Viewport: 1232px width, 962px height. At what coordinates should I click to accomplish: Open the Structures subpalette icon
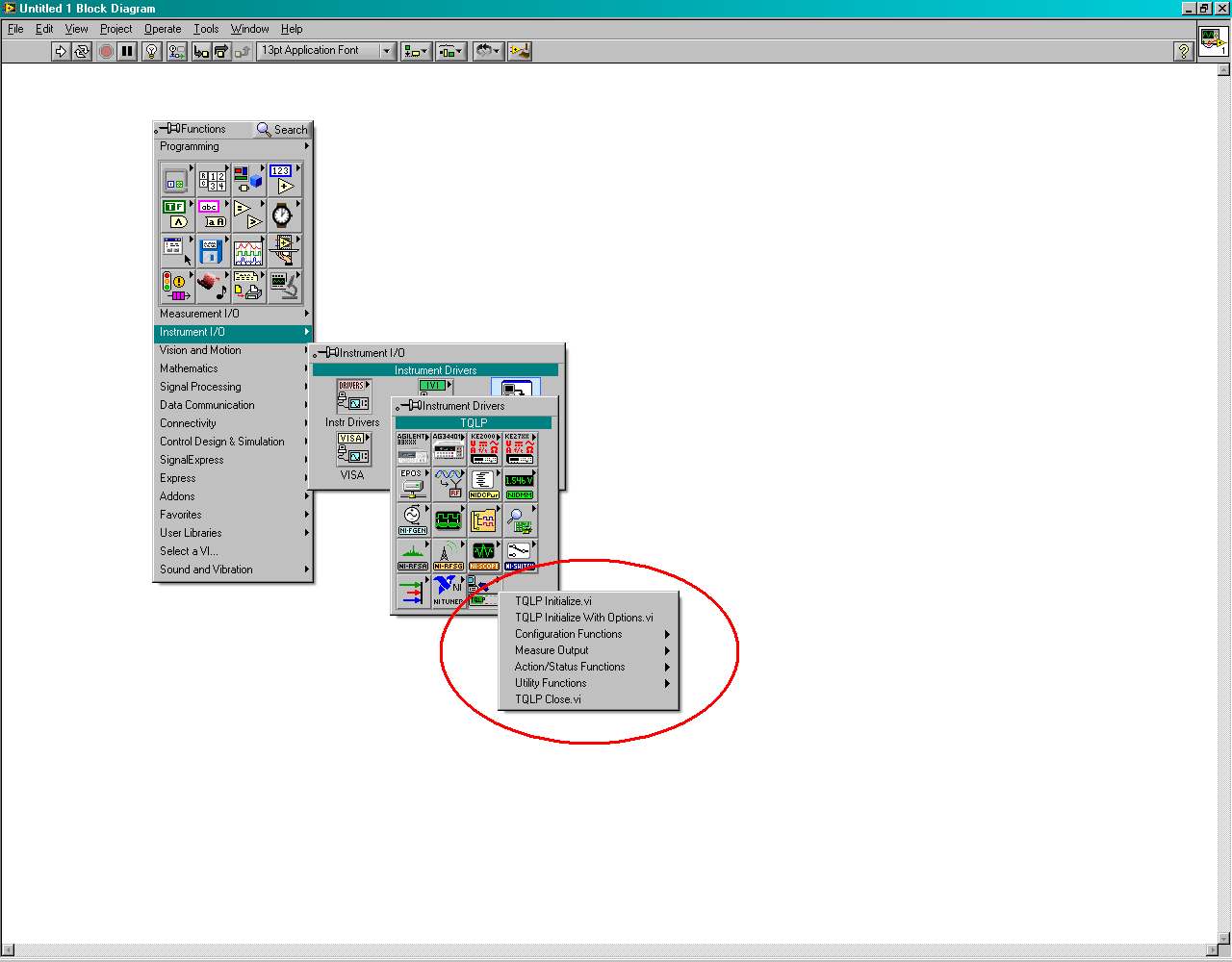point(176,180)
